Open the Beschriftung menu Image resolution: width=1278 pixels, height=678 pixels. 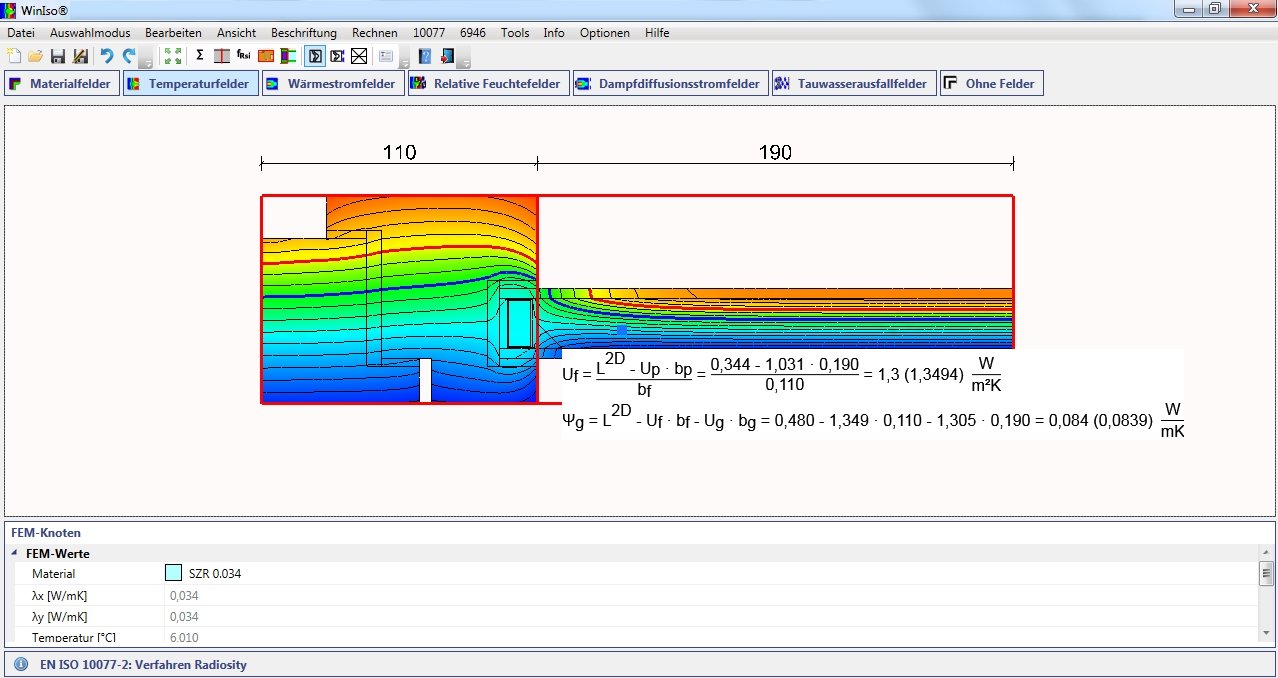[x=303, y=33]
